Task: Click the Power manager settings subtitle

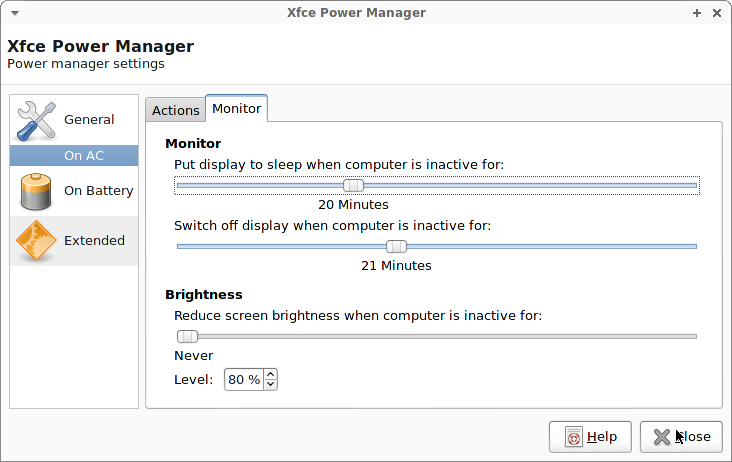Action: coord(86,63)
